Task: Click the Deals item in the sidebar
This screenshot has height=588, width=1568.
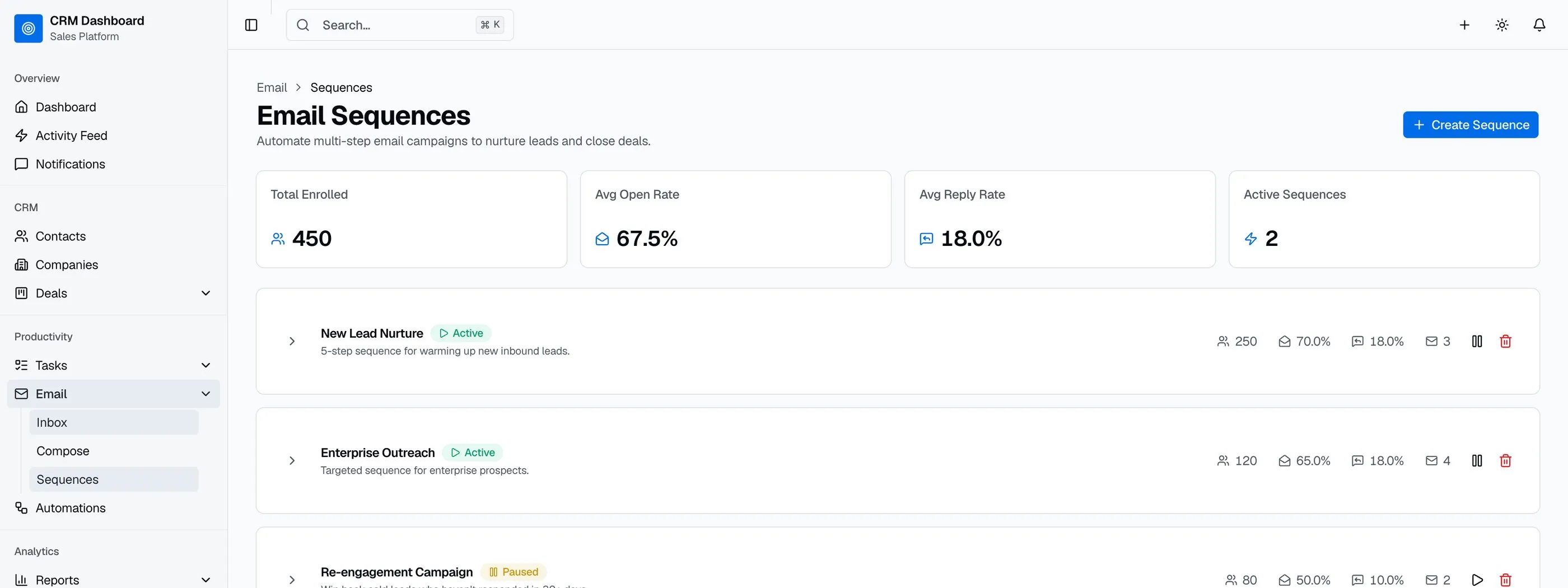Action: pyautogui.click(x=113, y=293)
